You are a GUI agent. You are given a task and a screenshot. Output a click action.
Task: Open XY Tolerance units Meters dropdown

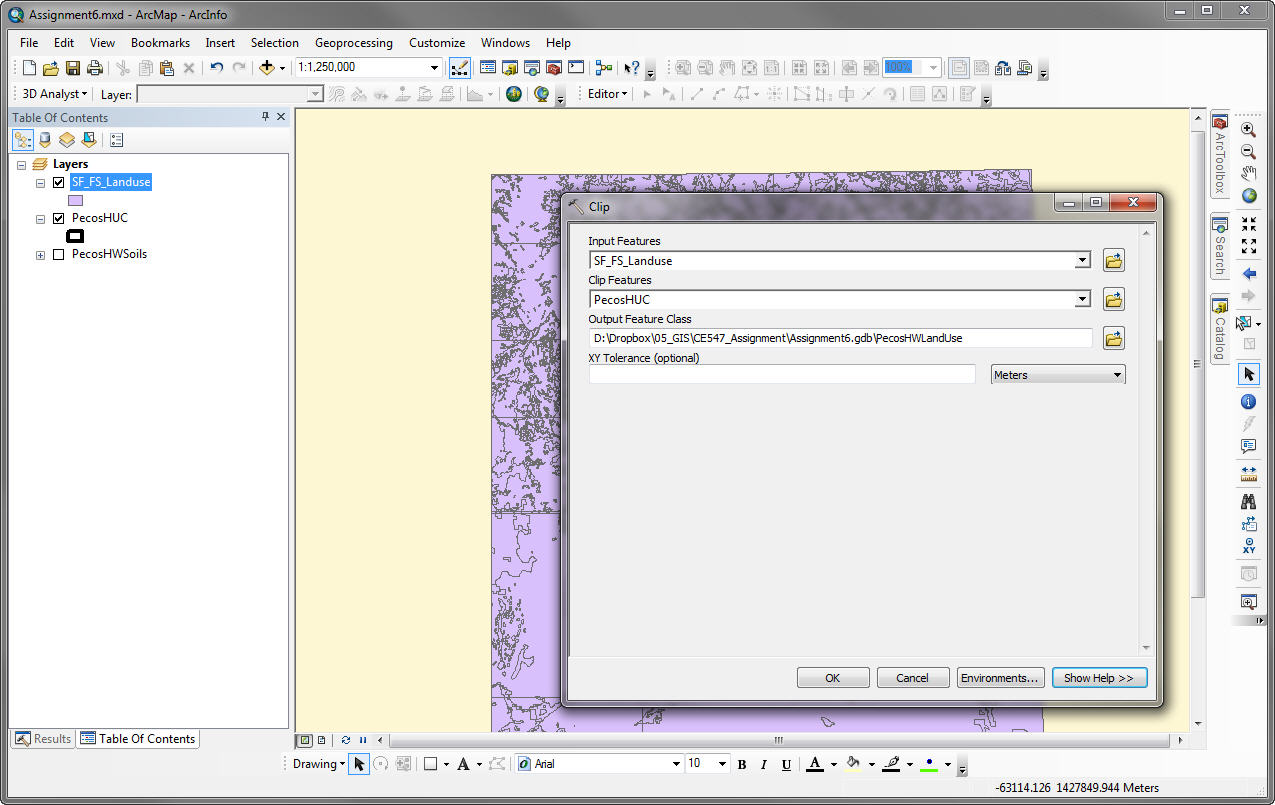(1058, 375)
